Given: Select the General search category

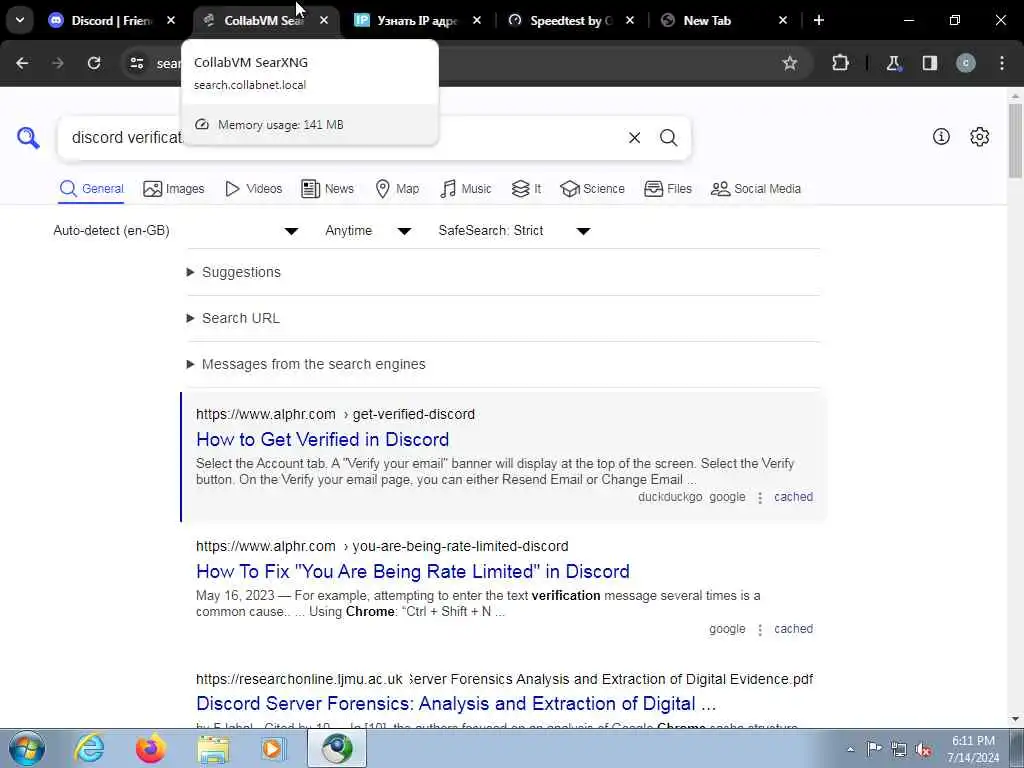Looking at the screenshot, I should 91,189.
